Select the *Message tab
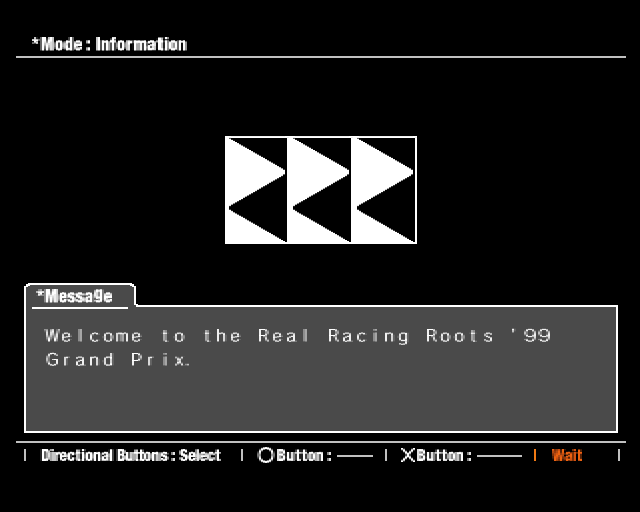Image resolution: width=640 pixels, height=512 pixels. coord(74,296)
